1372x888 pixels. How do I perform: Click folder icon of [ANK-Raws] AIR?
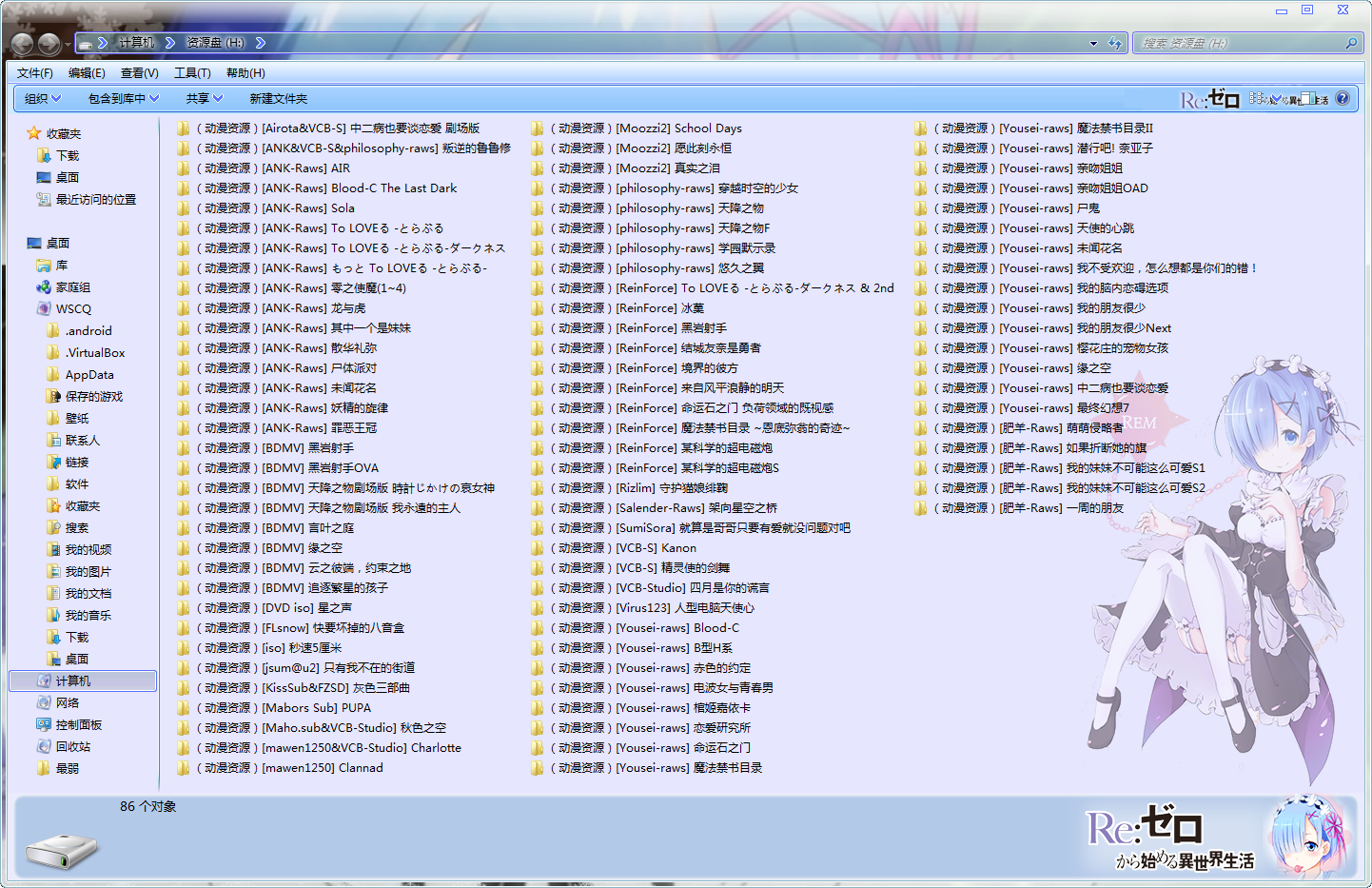[x=184, y=168]
